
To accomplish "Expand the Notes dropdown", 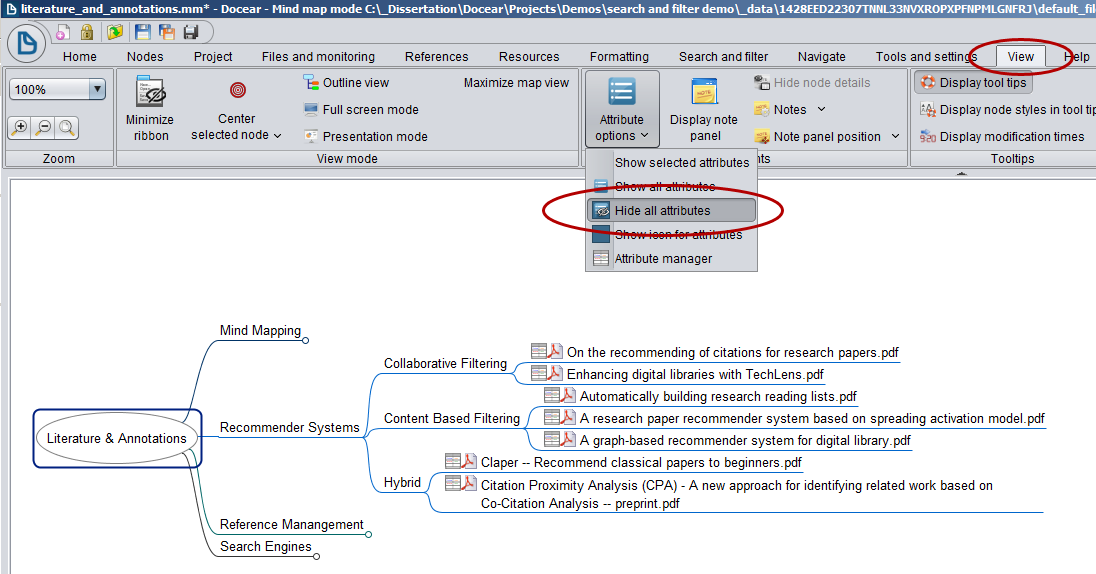I will click(x=822, y=110).
